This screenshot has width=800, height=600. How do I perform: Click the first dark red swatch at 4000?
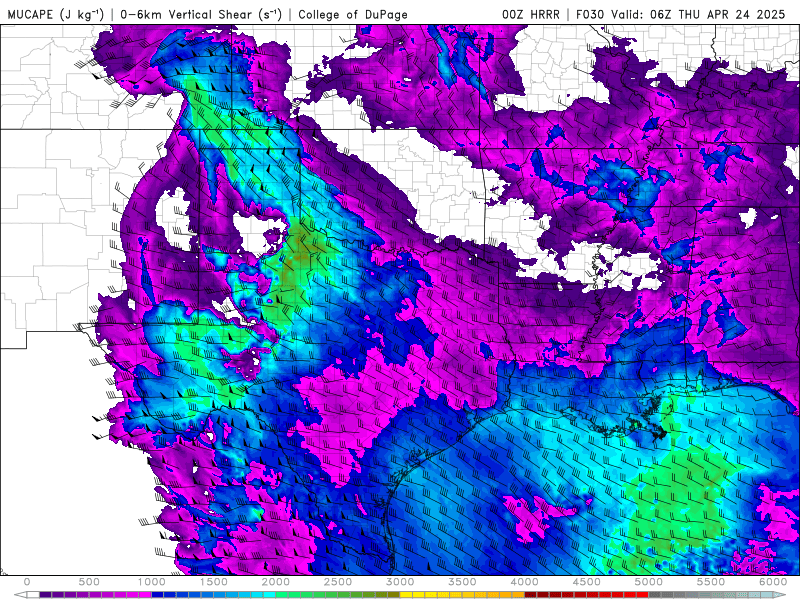(531, 595)
